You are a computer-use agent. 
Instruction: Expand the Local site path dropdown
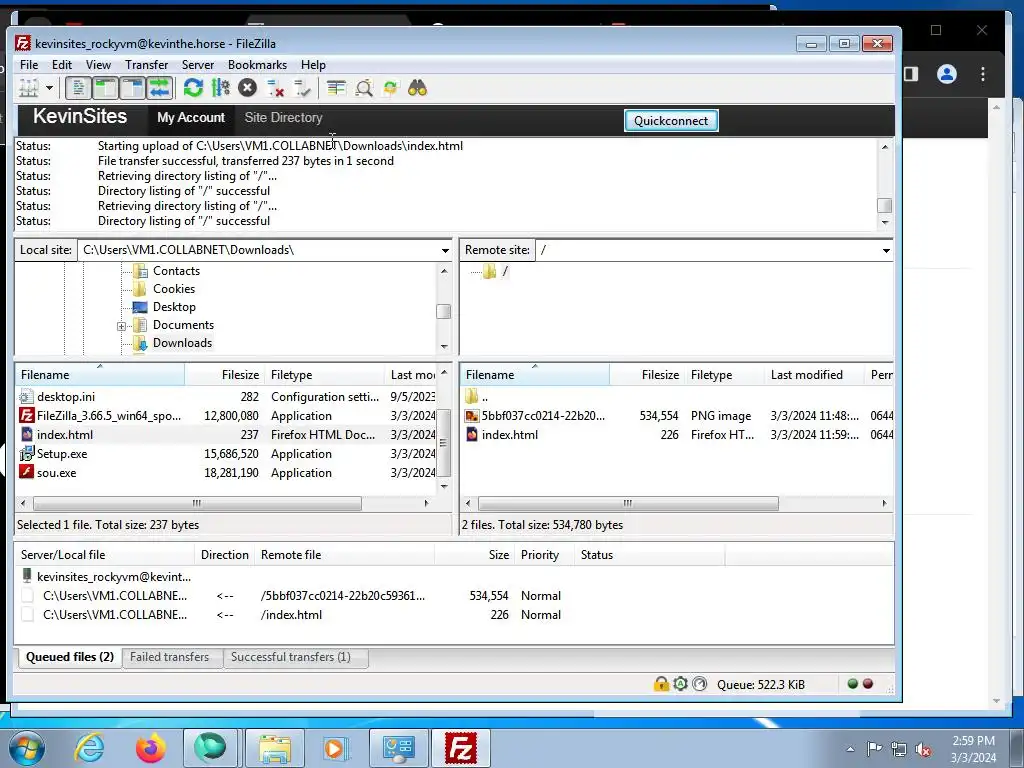pyautogui.click(x=445, y=250)
